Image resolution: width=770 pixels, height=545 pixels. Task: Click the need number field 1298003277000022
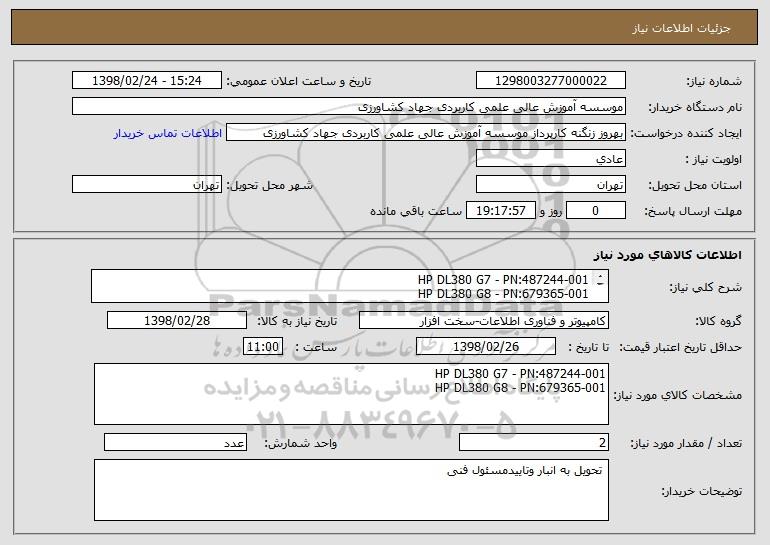coord(550,80)
